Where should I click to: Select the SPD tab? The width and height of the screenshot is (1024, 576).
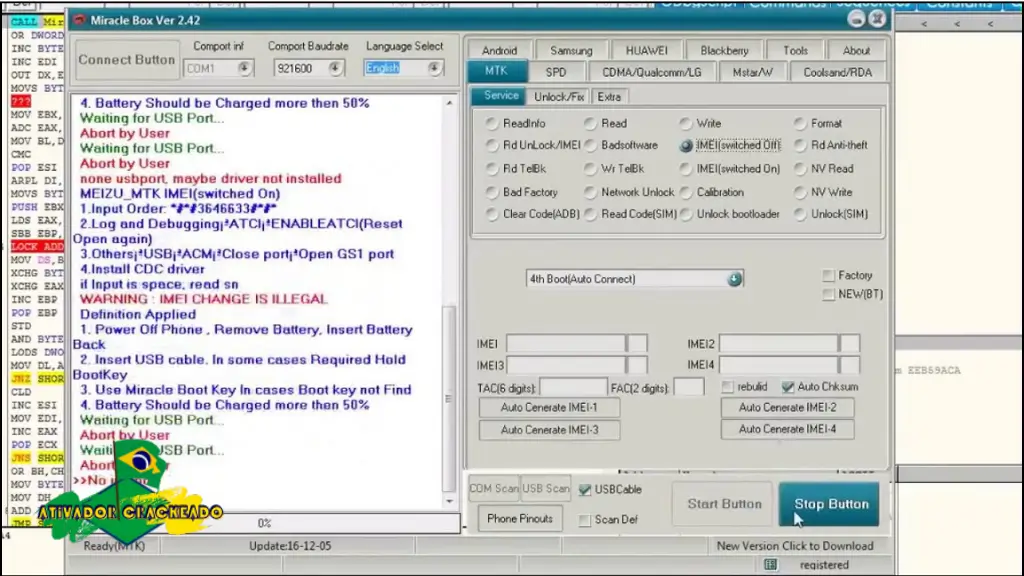[x=556, y=72]
